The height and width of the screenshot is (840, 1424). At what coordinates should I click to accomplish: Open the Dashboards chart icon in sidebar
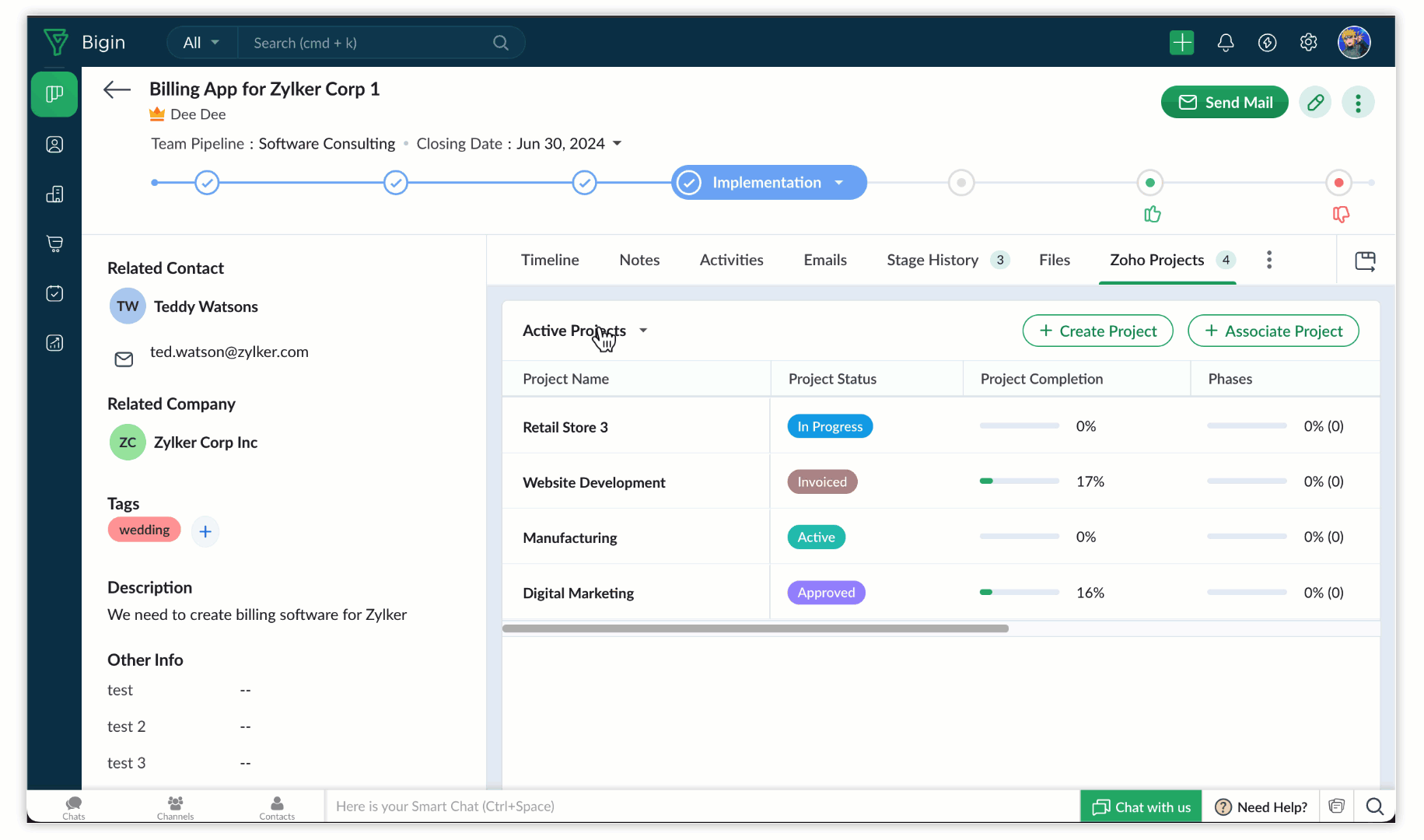pos(54,343)
